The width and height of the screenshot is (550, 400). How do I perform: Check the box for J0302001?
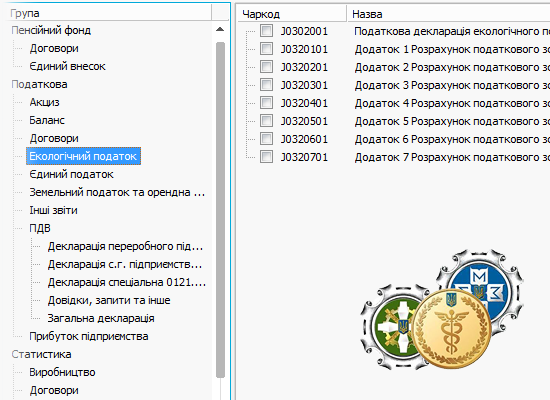coord(266,31)
